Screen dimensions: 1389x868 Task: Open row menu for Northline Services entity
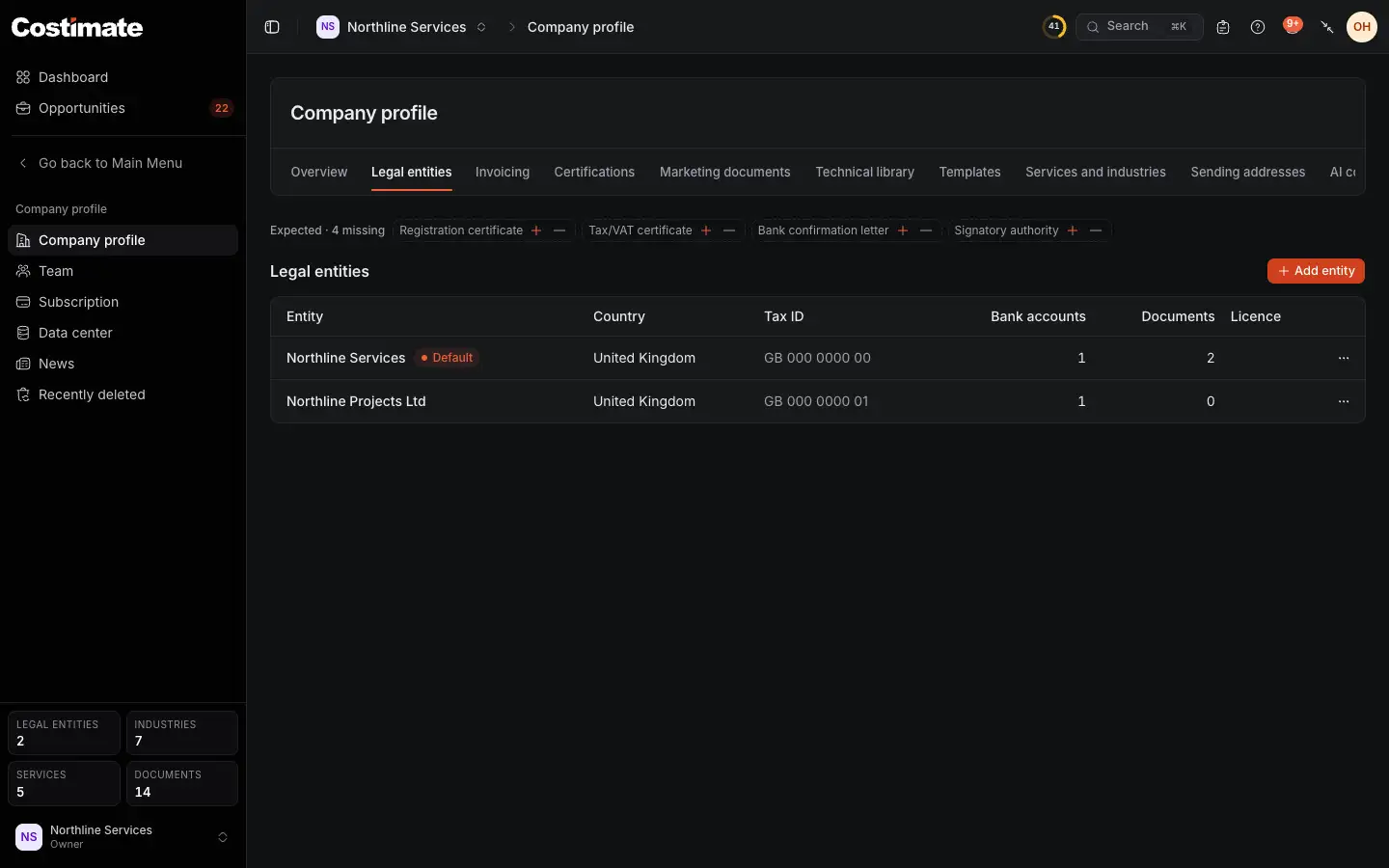point(1344,358)
